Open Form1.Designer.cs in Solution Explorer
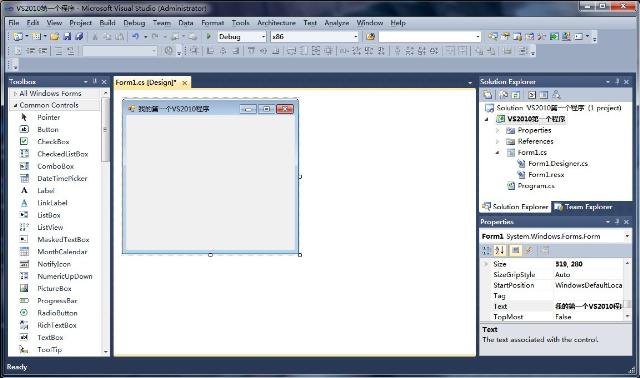This screenshot has height=378, width=640. [558, 164]
